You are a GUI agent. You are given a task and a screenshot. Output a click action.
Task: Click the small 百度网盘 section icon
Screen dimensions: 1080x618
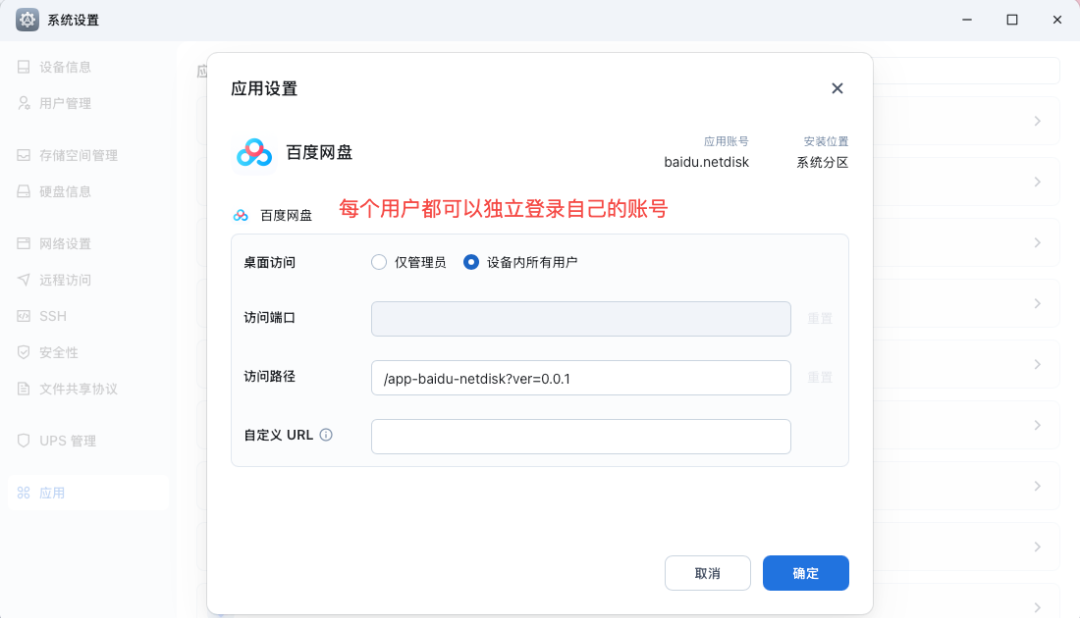point(240,216)
